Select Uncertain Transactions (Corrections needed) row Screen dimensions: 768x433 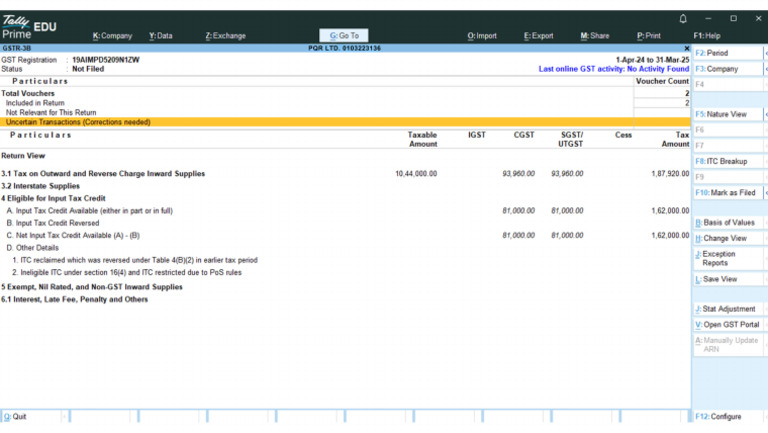[x=345, y=122]
